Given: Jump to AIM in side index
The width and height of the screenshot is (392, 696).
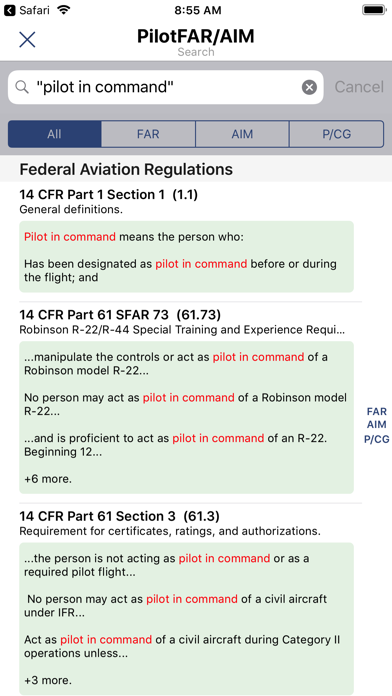Looking at the screenshot, I should click(x=376, y=425).
